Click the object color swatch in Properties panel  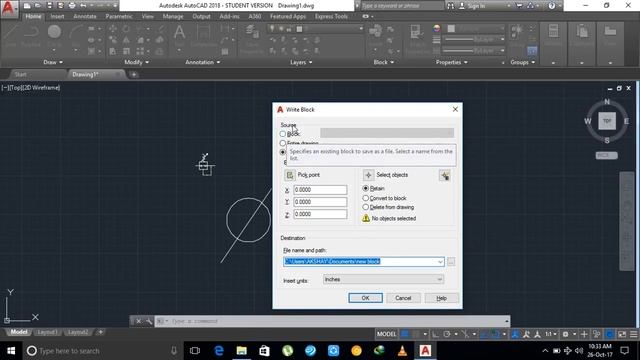451,29
